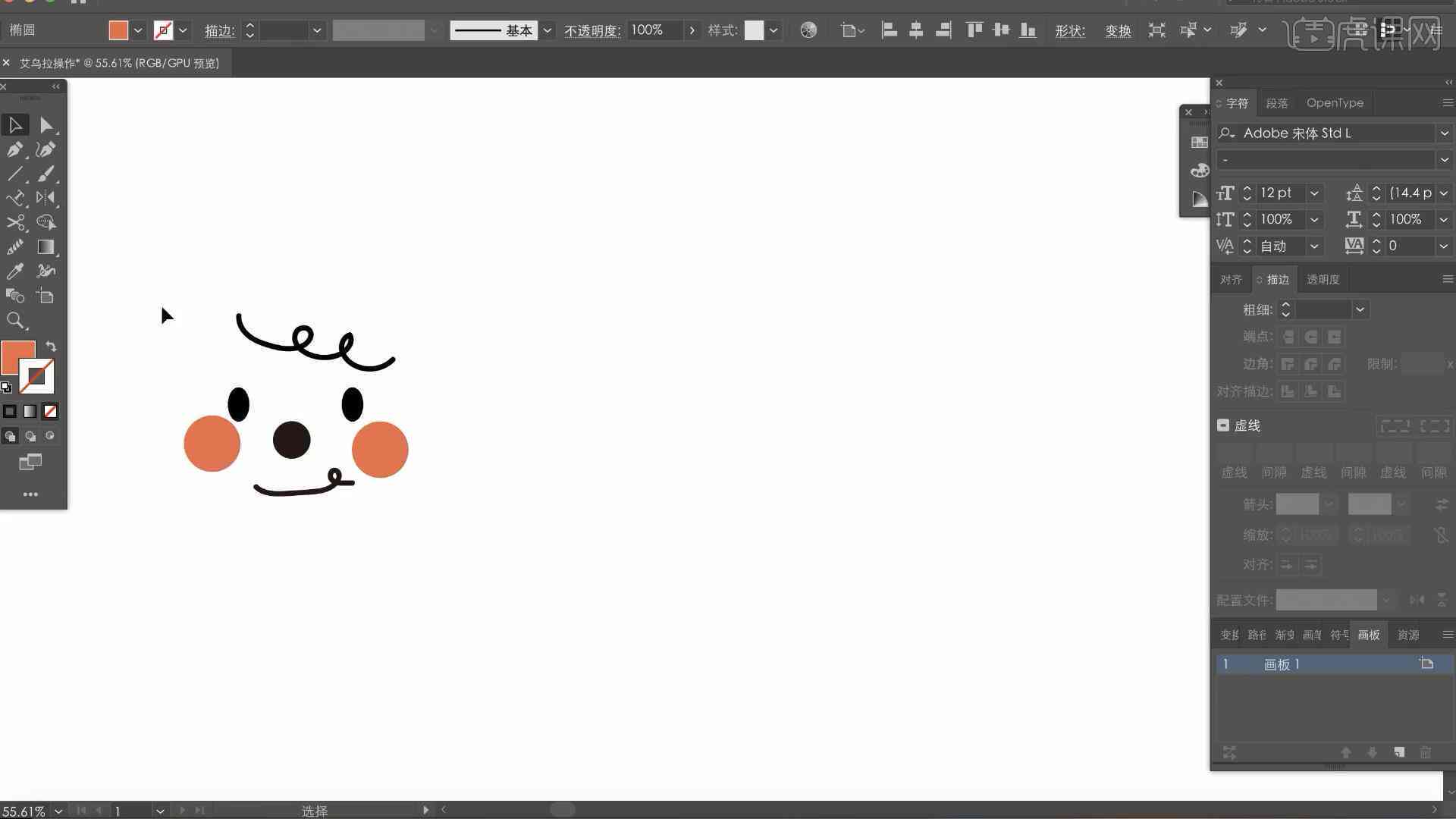
Task: Switch to 段落 tab
Action: point(1277,103)
